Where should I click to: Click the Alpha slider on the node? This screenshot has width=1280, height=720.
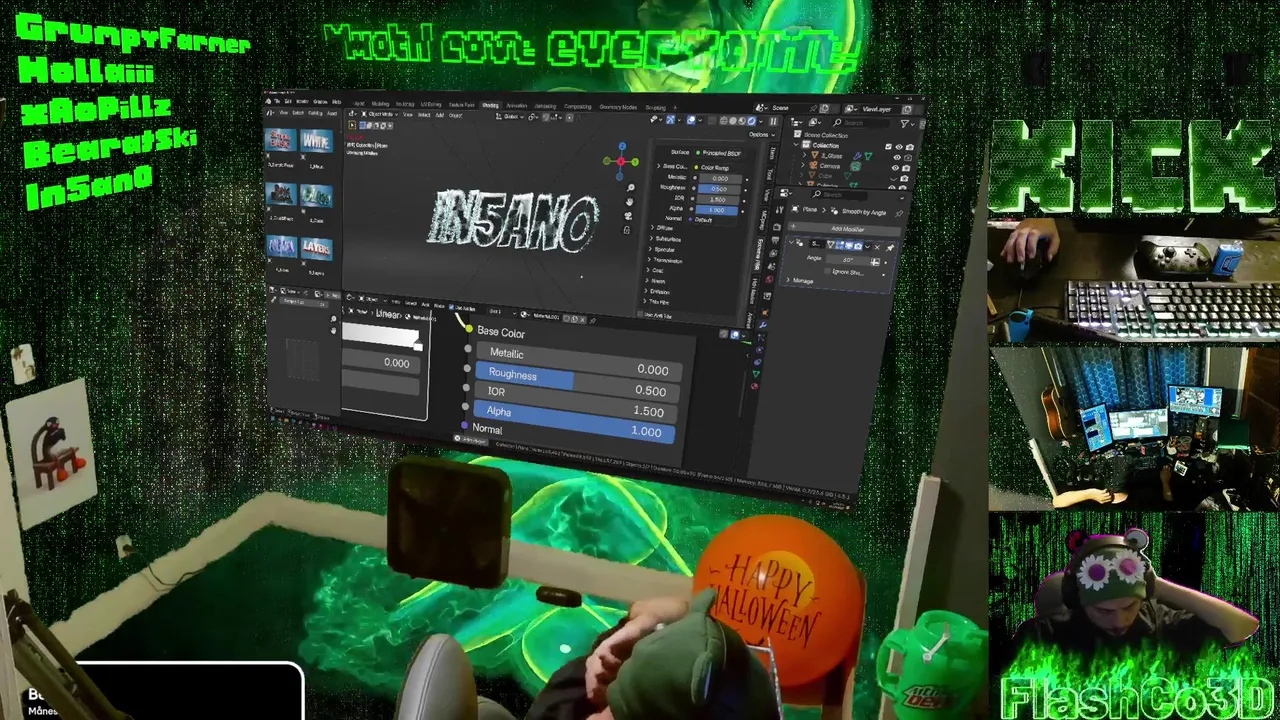point(575,420)
